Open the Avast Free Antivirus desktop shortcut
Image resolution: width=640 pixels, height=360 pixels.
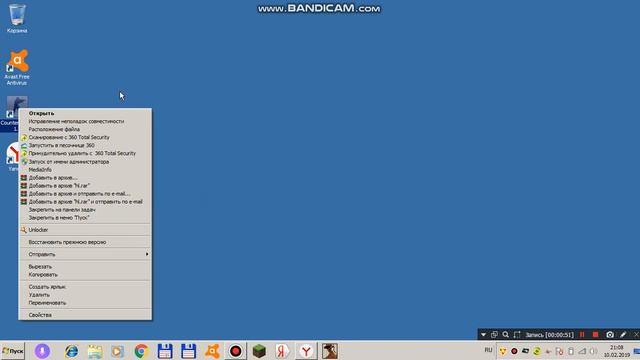tap(17, 67)
